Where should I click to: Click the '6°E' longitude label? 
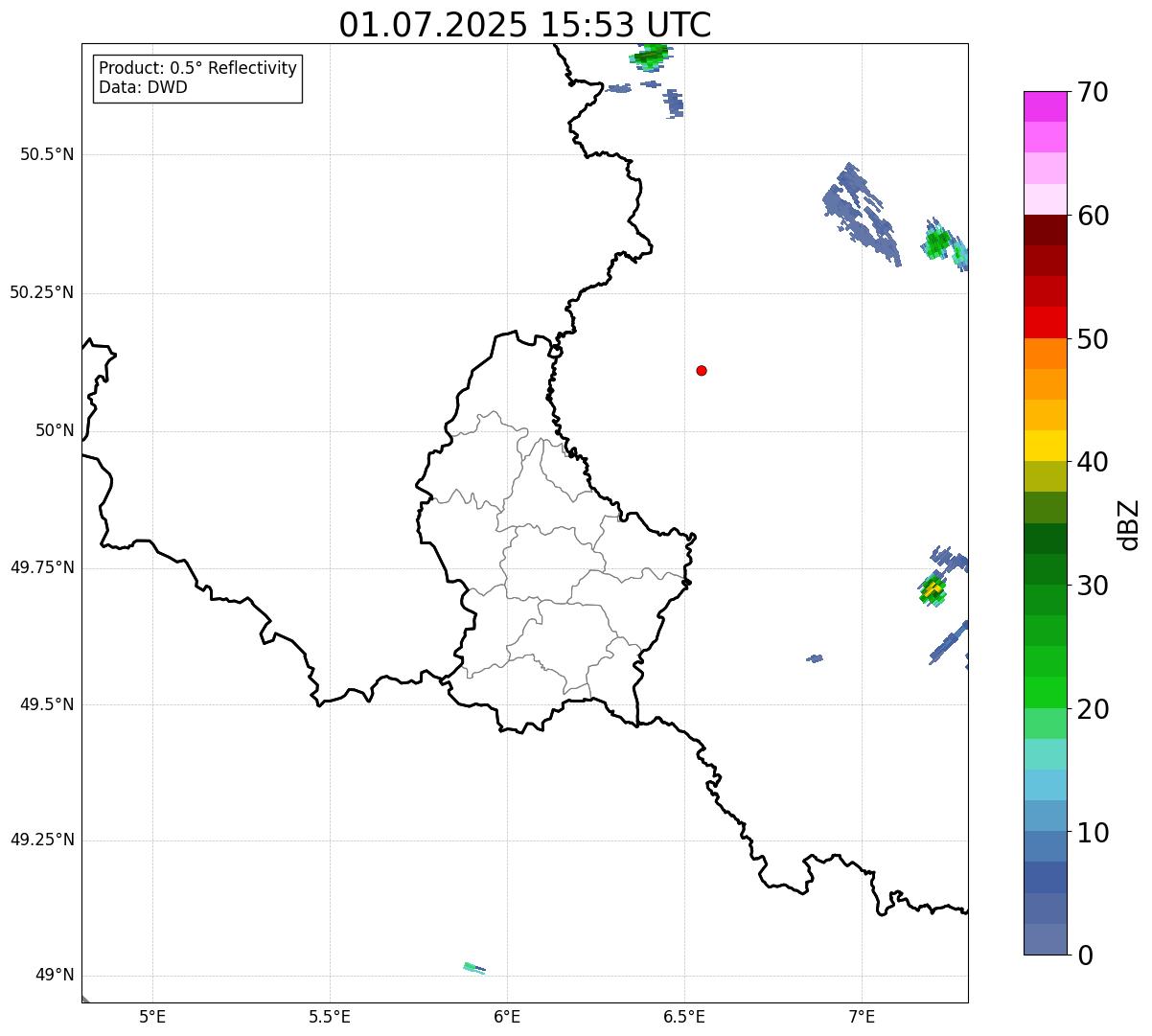pos(507,1016)
